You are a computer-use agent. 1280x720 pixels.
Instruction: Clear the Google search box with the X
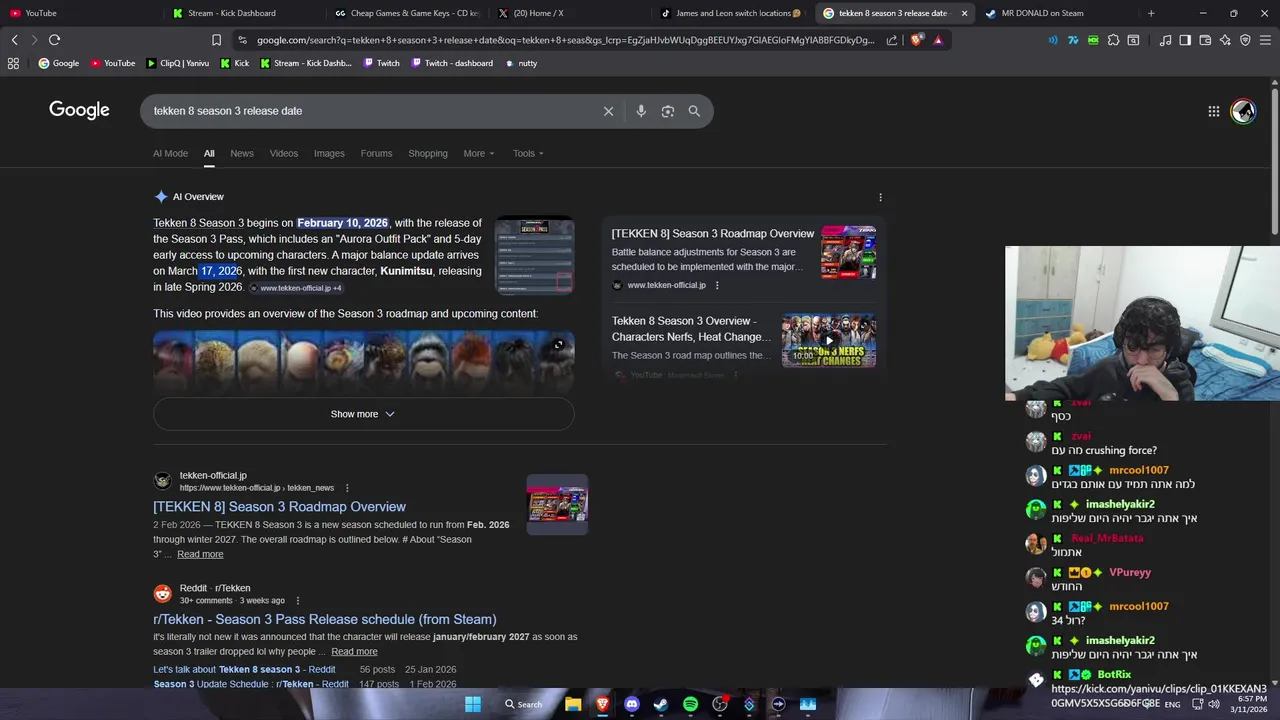coord(608,111)
